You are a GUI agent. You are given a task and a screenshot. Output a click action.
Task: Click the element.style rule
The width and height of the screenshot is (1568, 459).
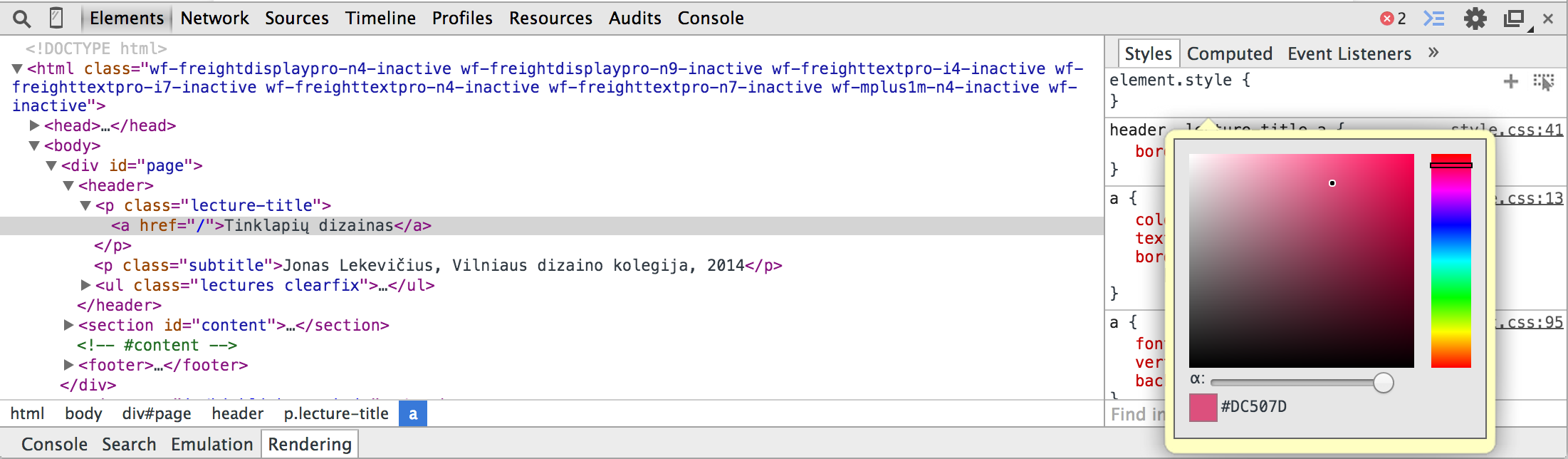1180,81
